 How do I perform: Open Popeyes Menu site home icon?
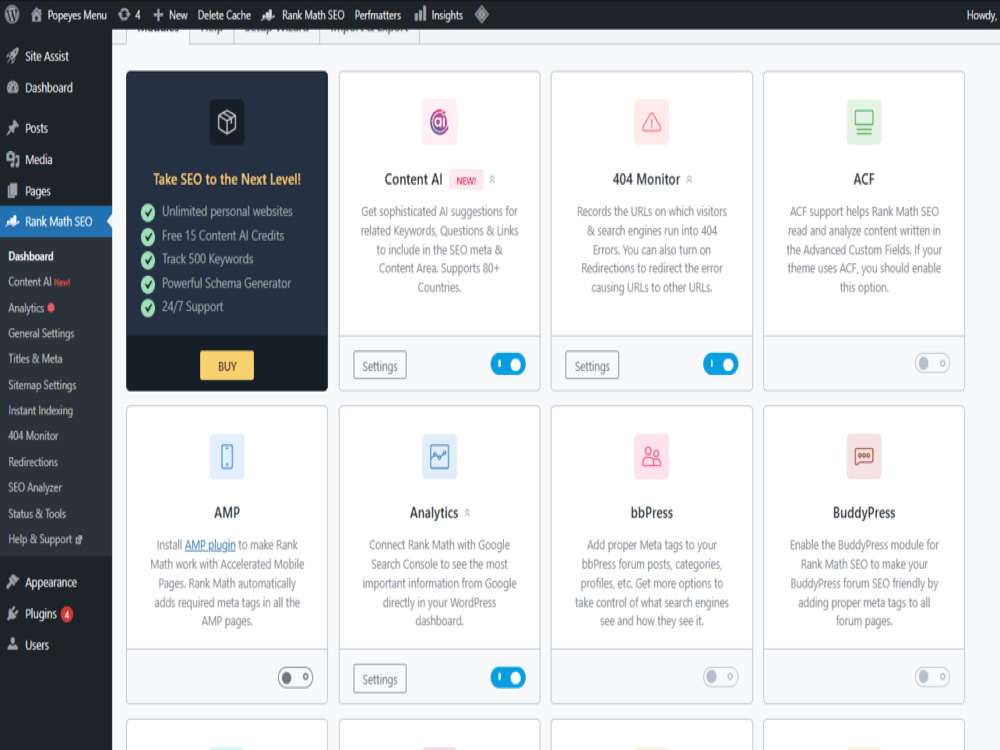tap(36, 15)
